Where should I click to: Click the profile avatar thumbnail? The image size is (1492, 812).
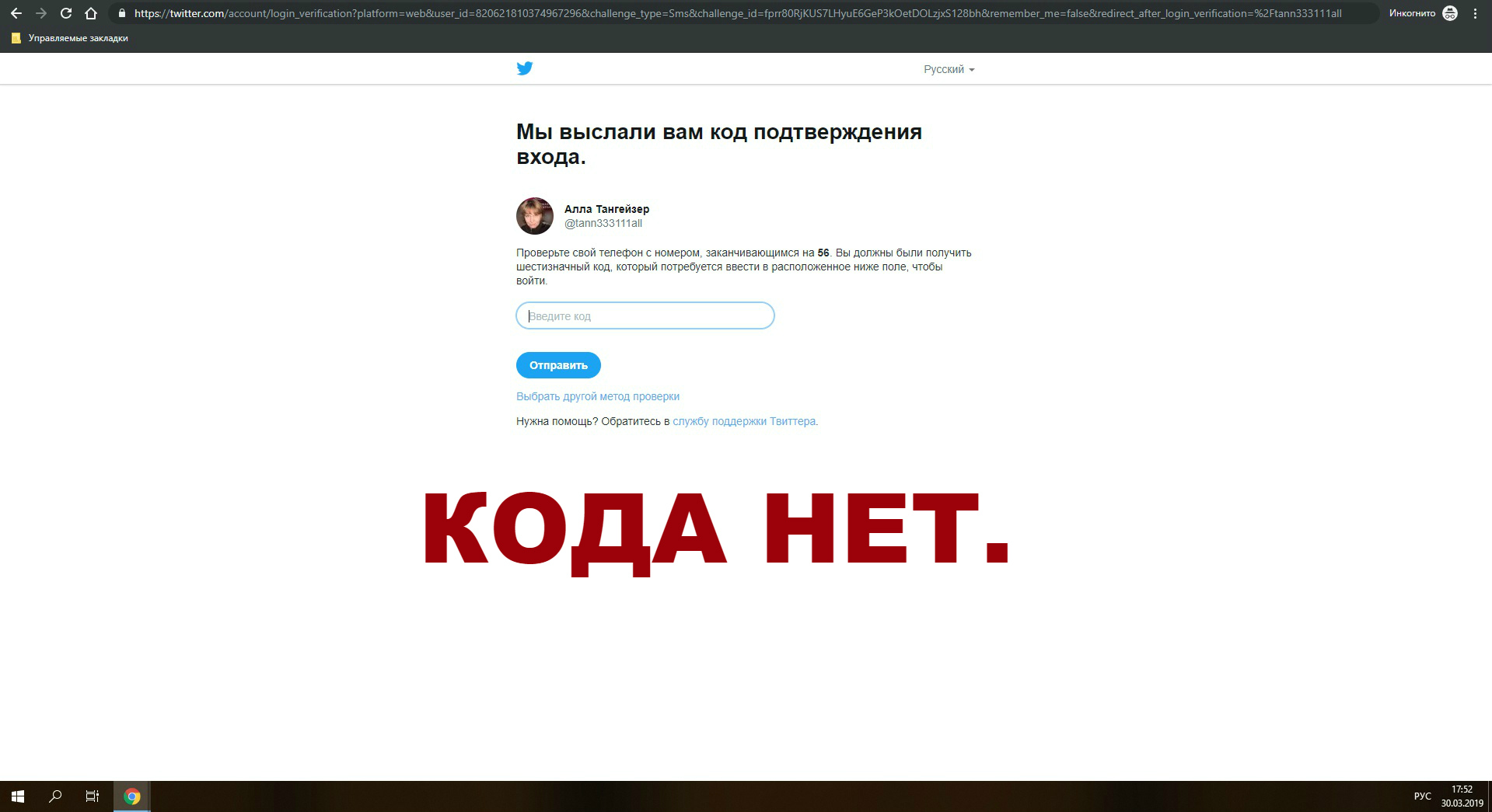[x=535, y=216]
